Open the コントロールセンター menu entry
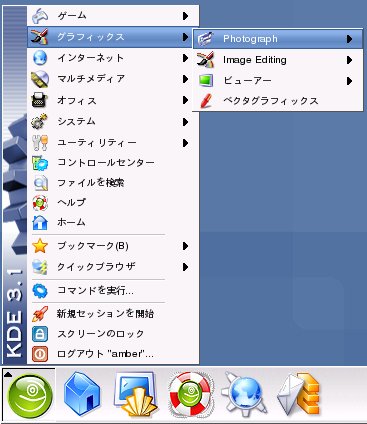The width and height of the screenshot is (367, 424). point(113,163)
